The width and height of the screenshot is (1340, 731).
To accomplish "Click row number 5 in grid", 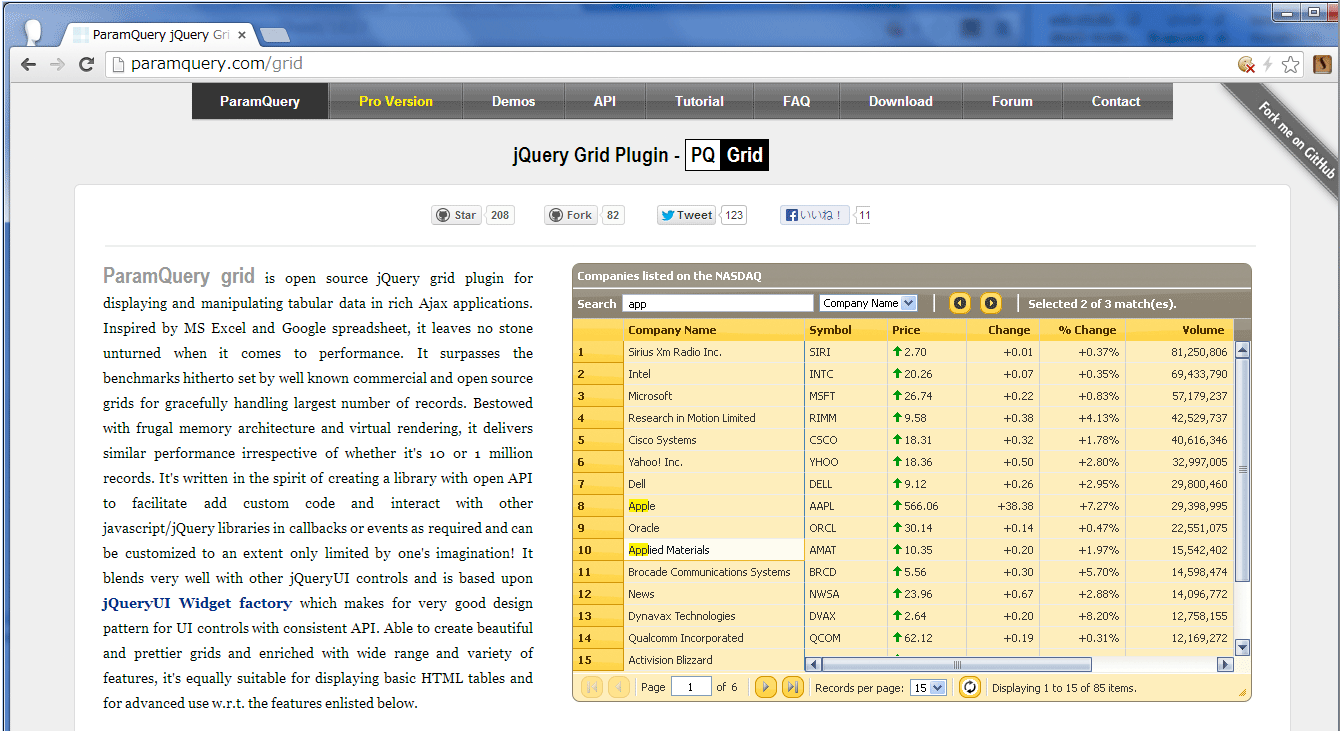I will [598, 440].
